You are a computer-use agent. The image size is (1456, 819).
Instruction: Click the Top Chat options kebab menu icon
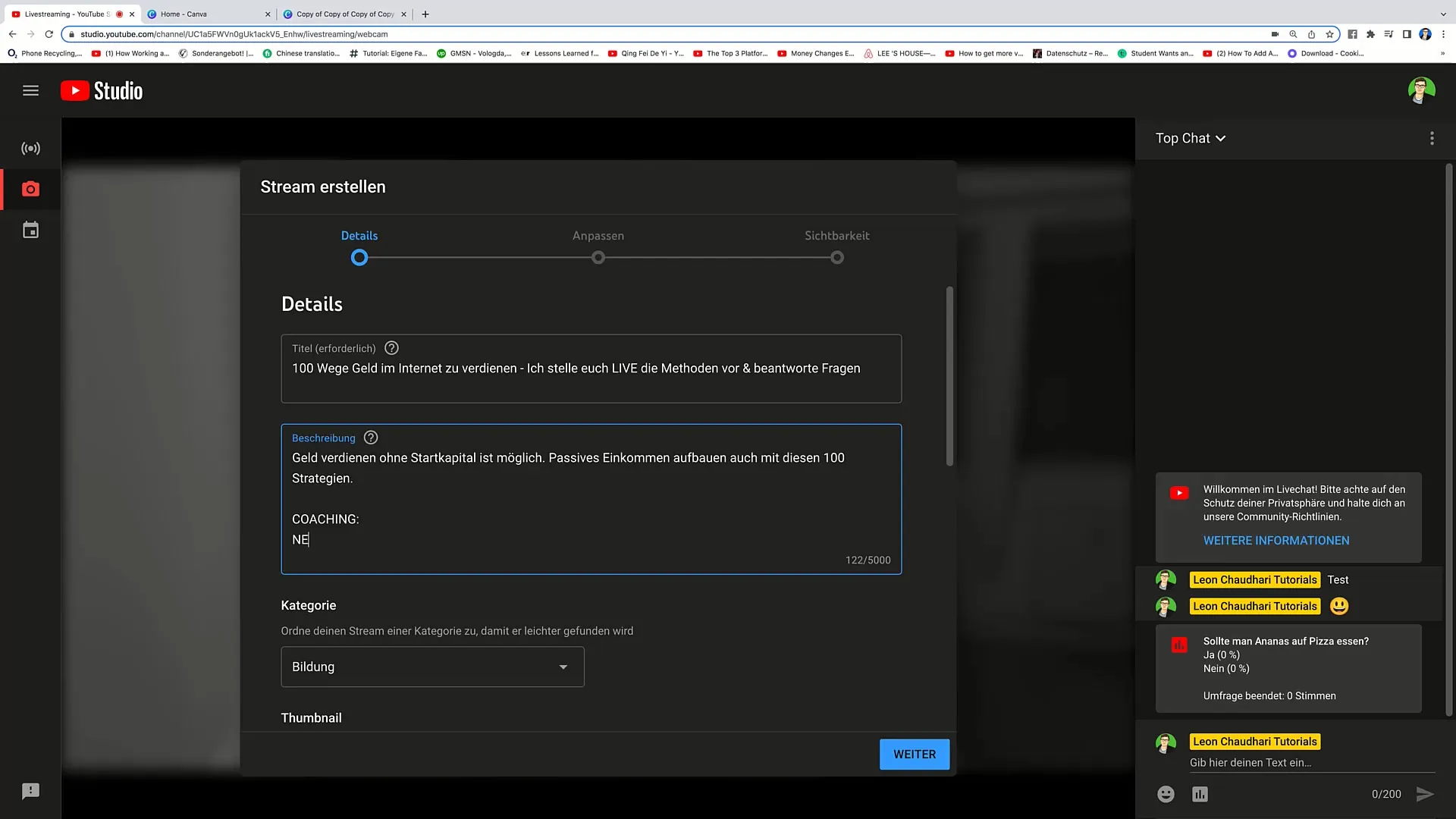[x=1432, y=138]
